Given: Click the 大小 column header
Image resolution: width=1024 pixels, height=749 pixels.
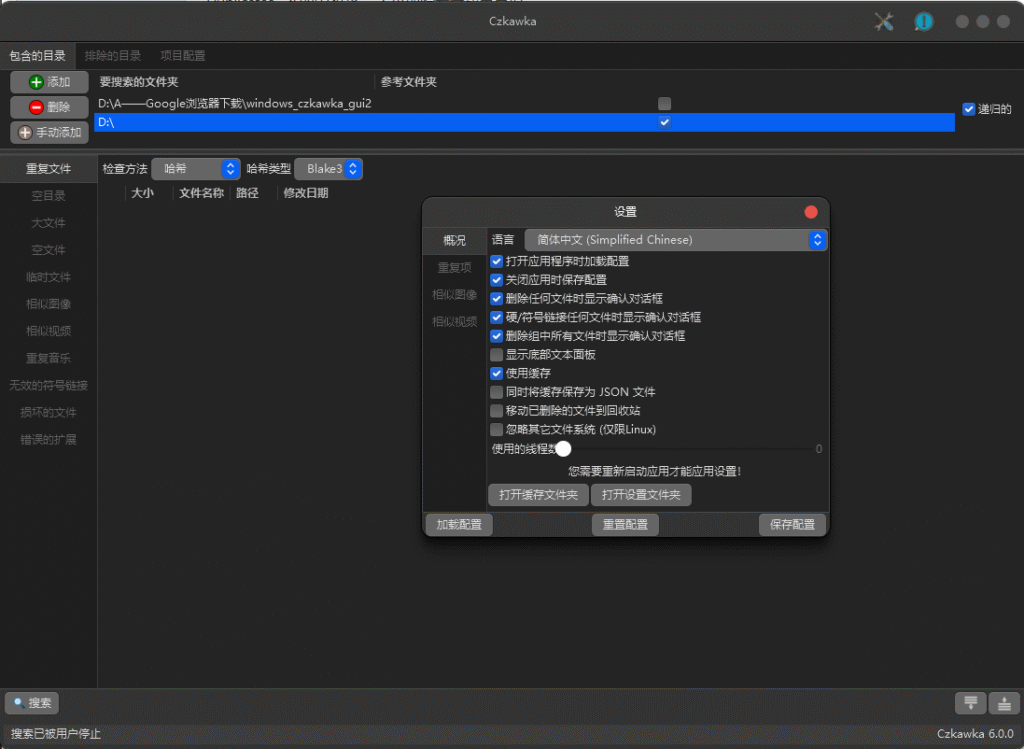Looking at the screenshot, I should point(142,193).
